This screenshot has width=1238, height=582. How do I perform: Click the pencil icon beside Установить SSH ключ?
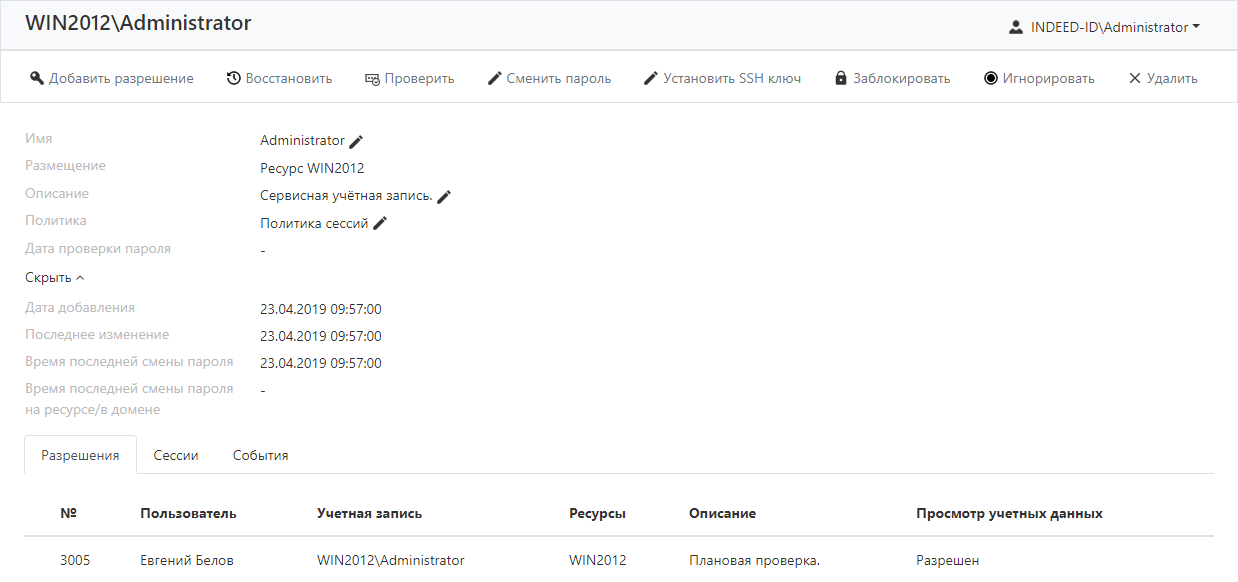pos(651,78)
